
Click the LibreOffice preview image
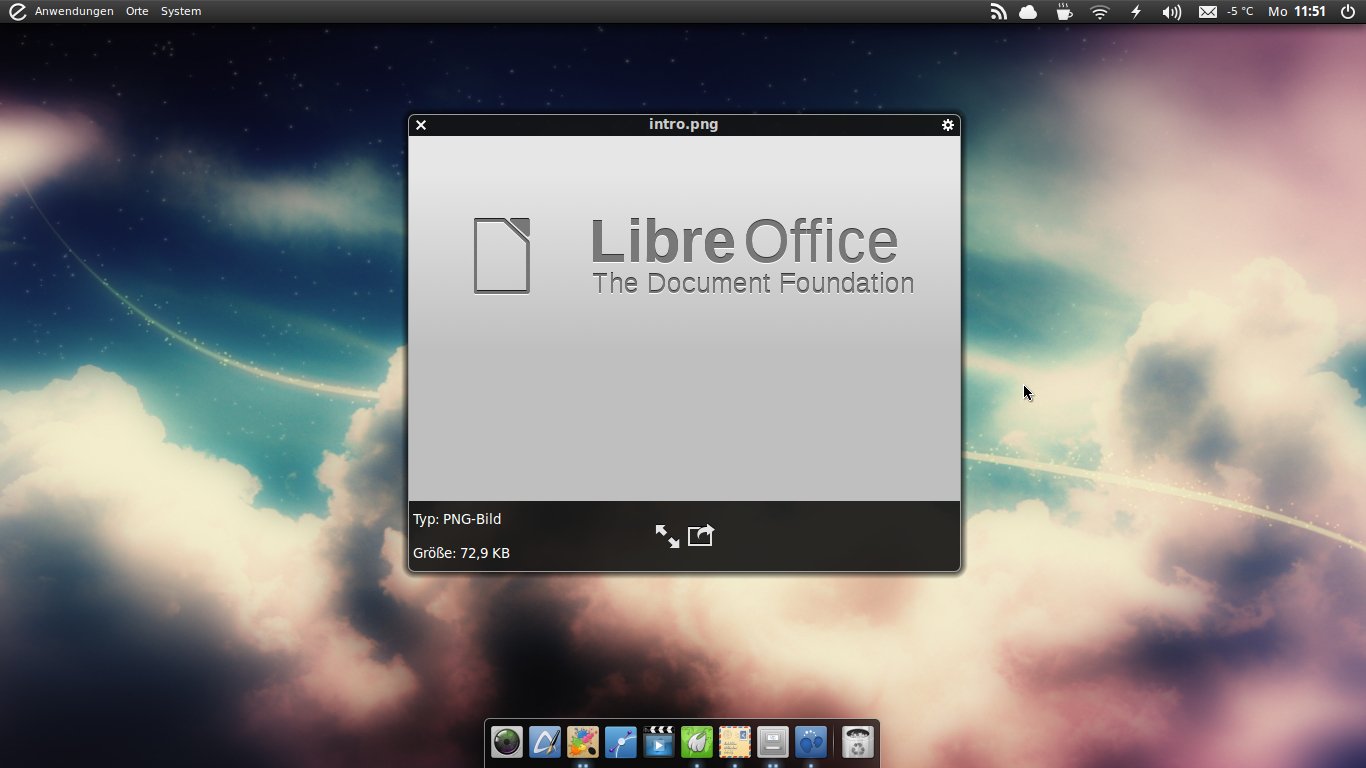click(684, 318)
